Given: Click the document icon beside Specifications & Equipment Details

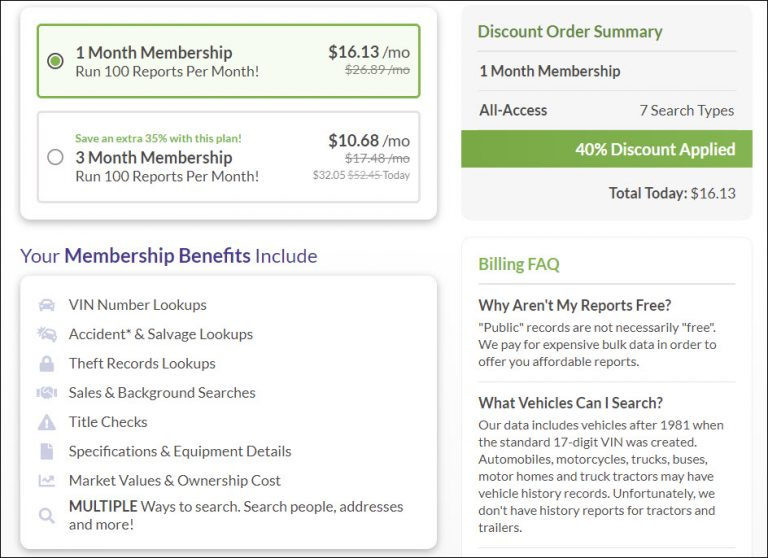Looking at the screenshot, I should click(x=47, y=451).
